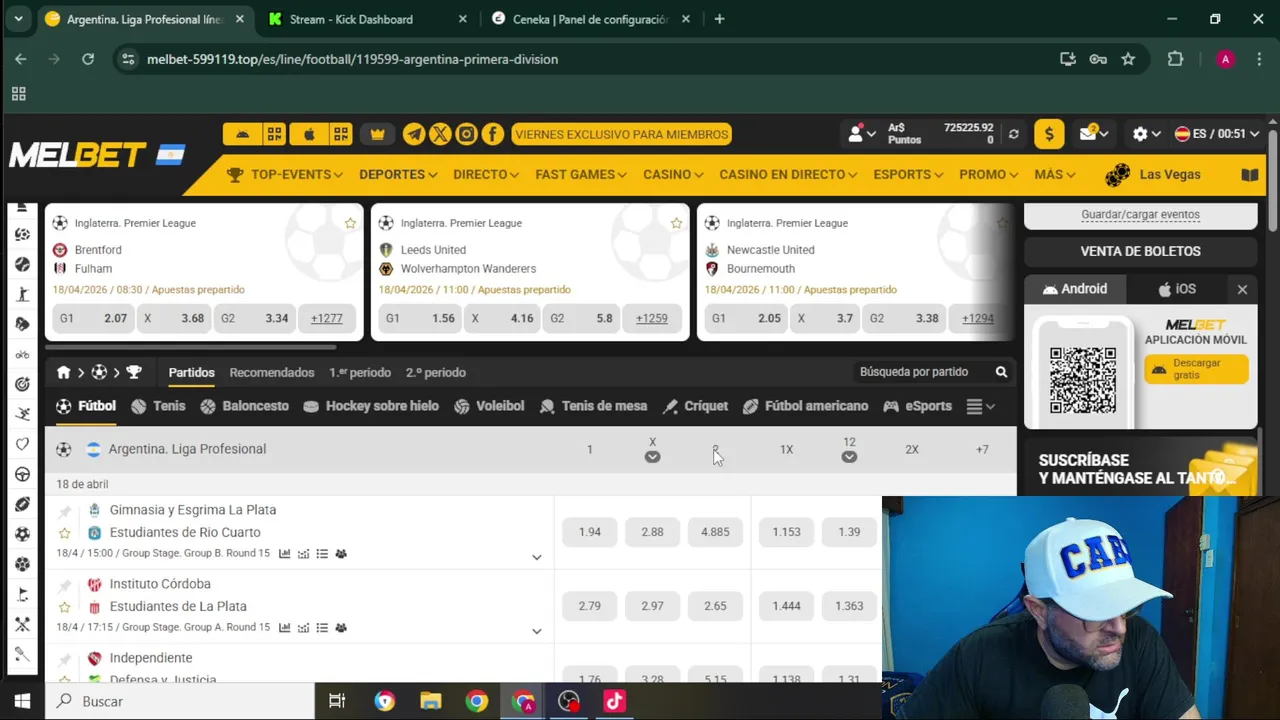Open statistics chart icon for Gimnasia match
The image size is (1280, 720).
tap(285, 553)
